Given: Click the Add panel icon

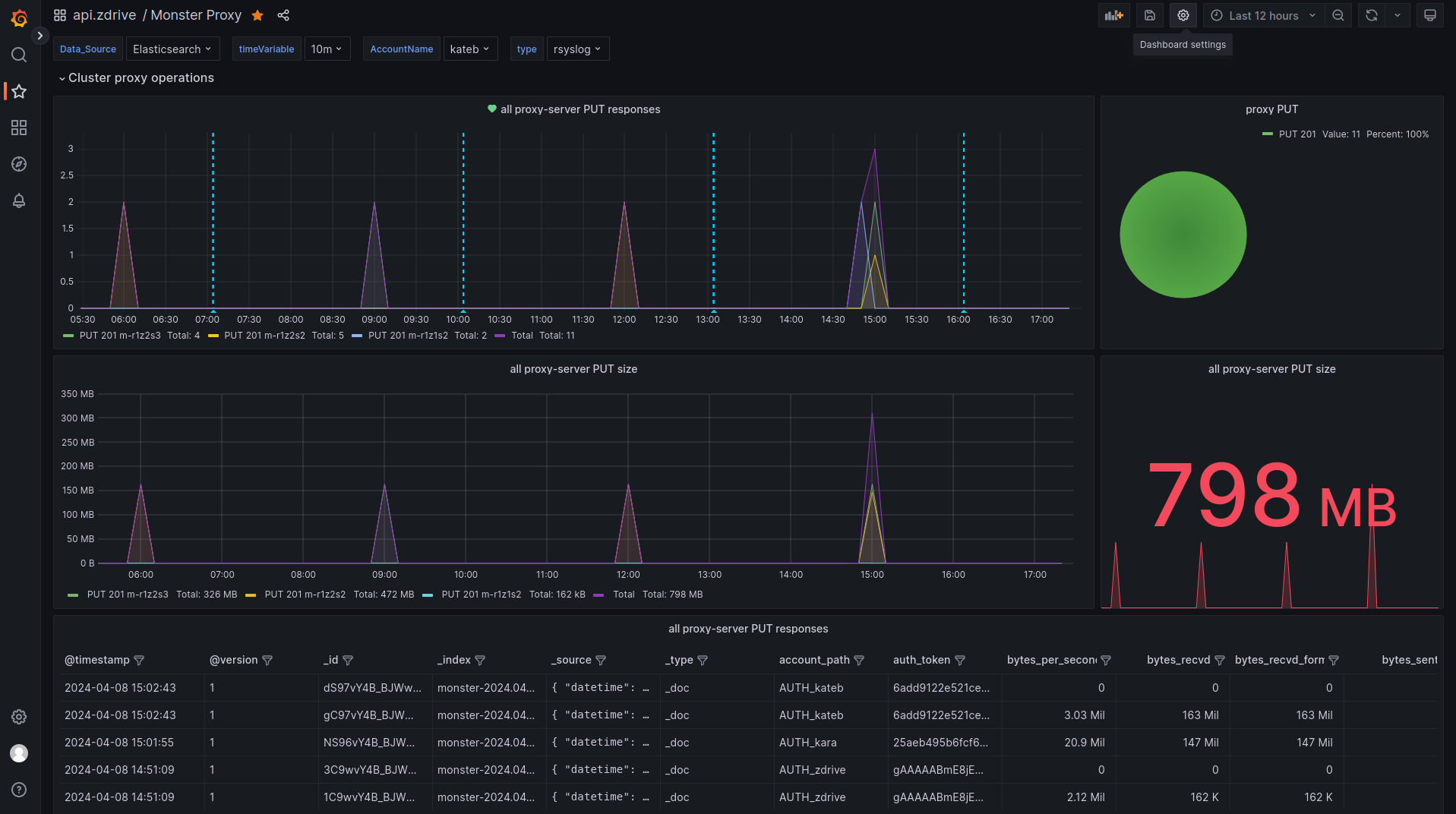Looking at the screenshot, I should tap(1113, 15).
